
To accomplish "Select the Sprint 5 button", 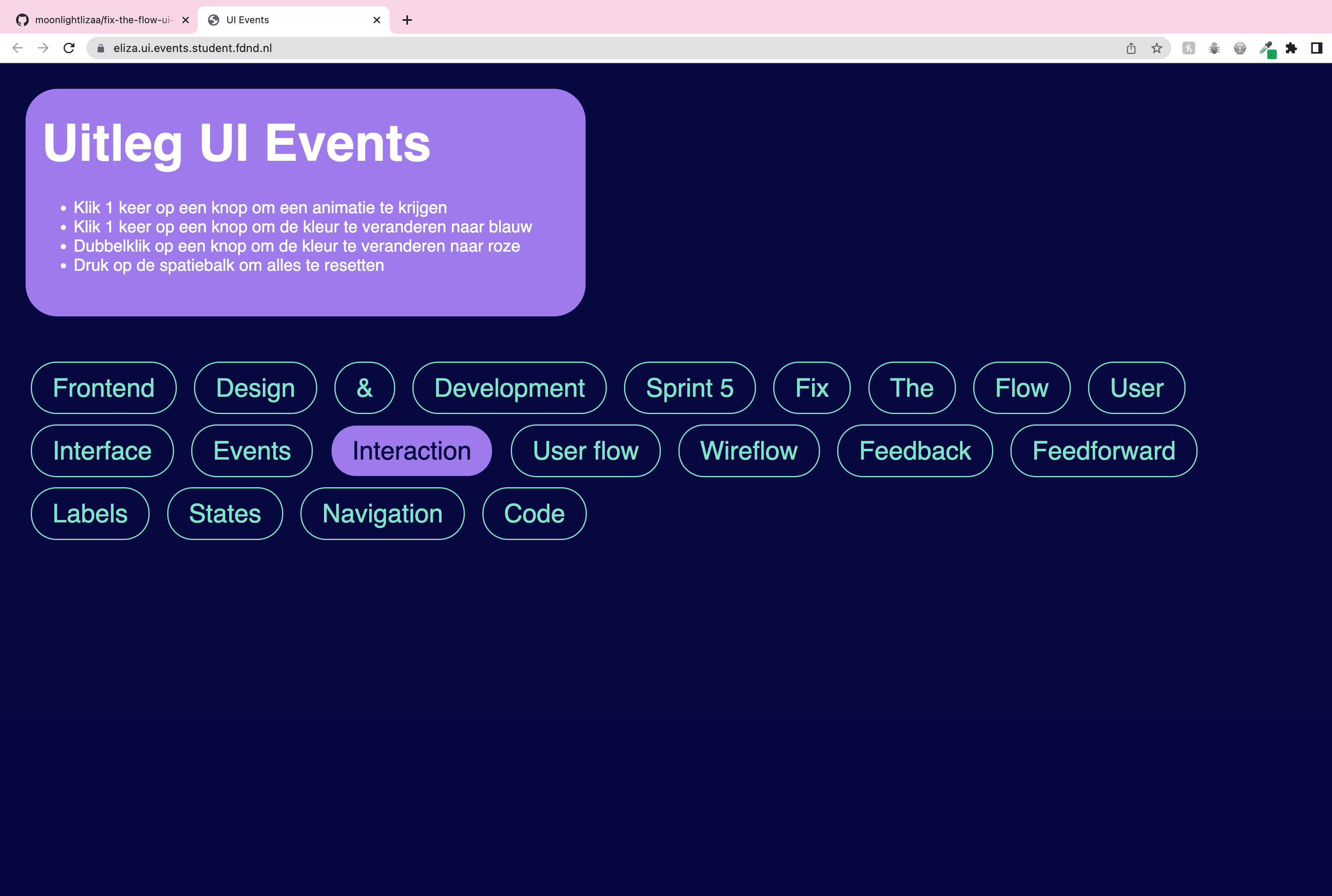I will (690, 388).
